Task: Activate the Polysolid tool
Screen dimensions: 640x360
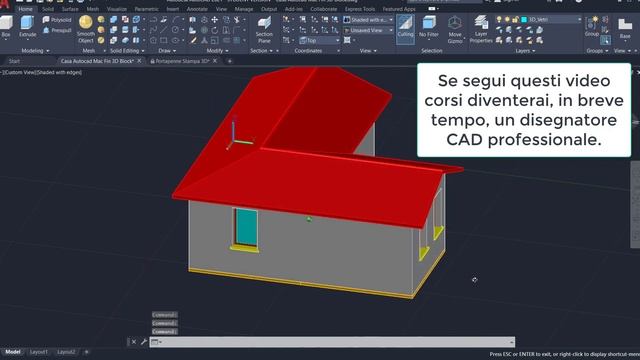Action: point(57,20)
